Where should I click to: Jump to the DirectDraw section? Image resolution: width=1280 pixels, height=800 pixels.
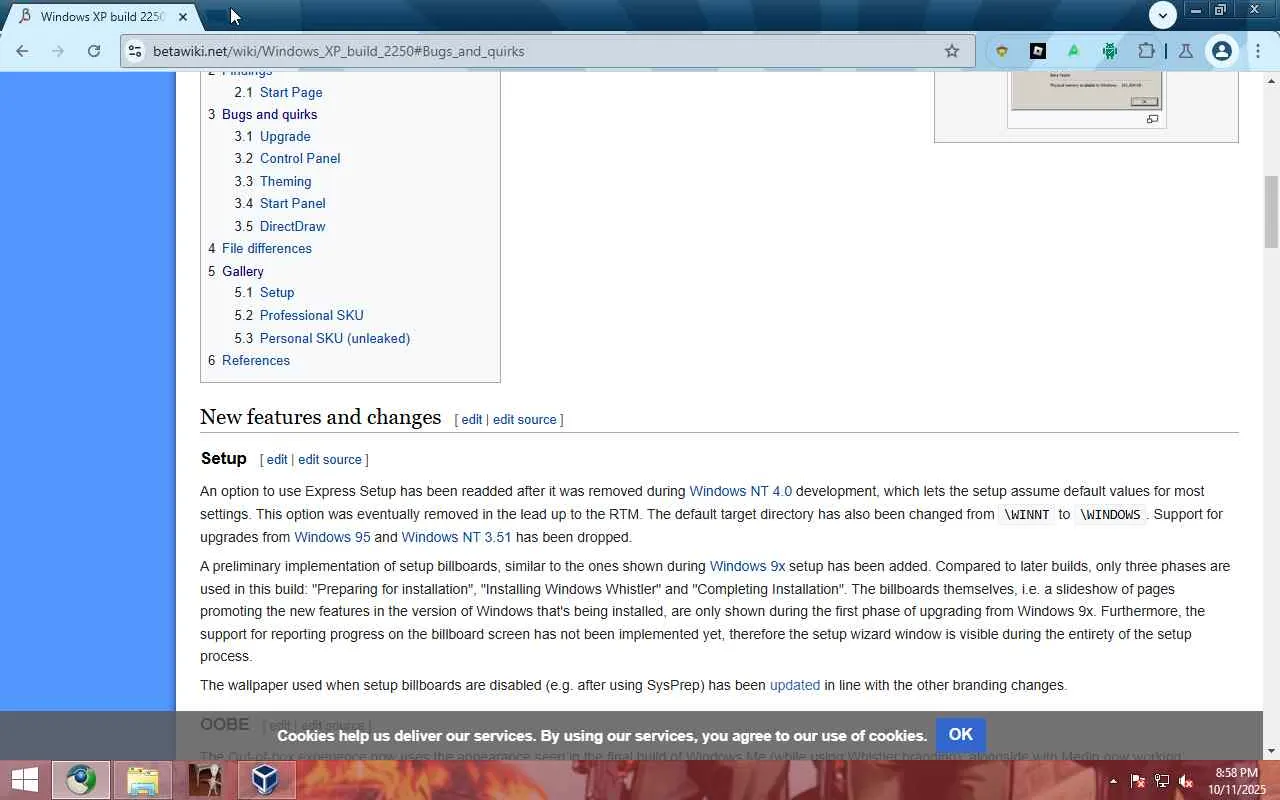pyautogui.click(x=292, y=226)
